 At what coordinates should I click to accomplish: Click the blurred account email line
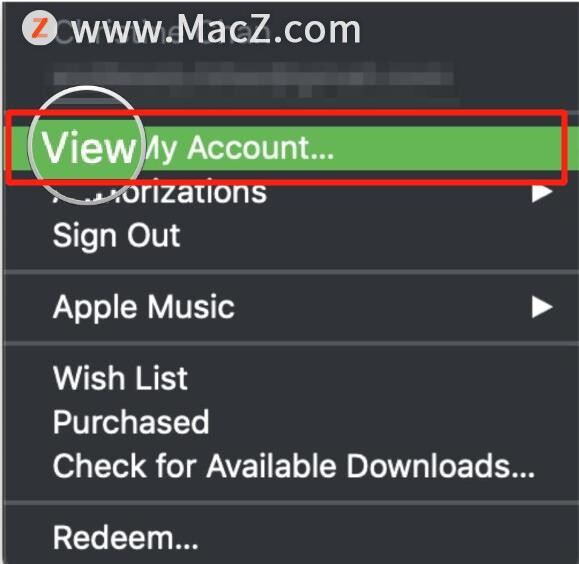[x=253, y=78]
